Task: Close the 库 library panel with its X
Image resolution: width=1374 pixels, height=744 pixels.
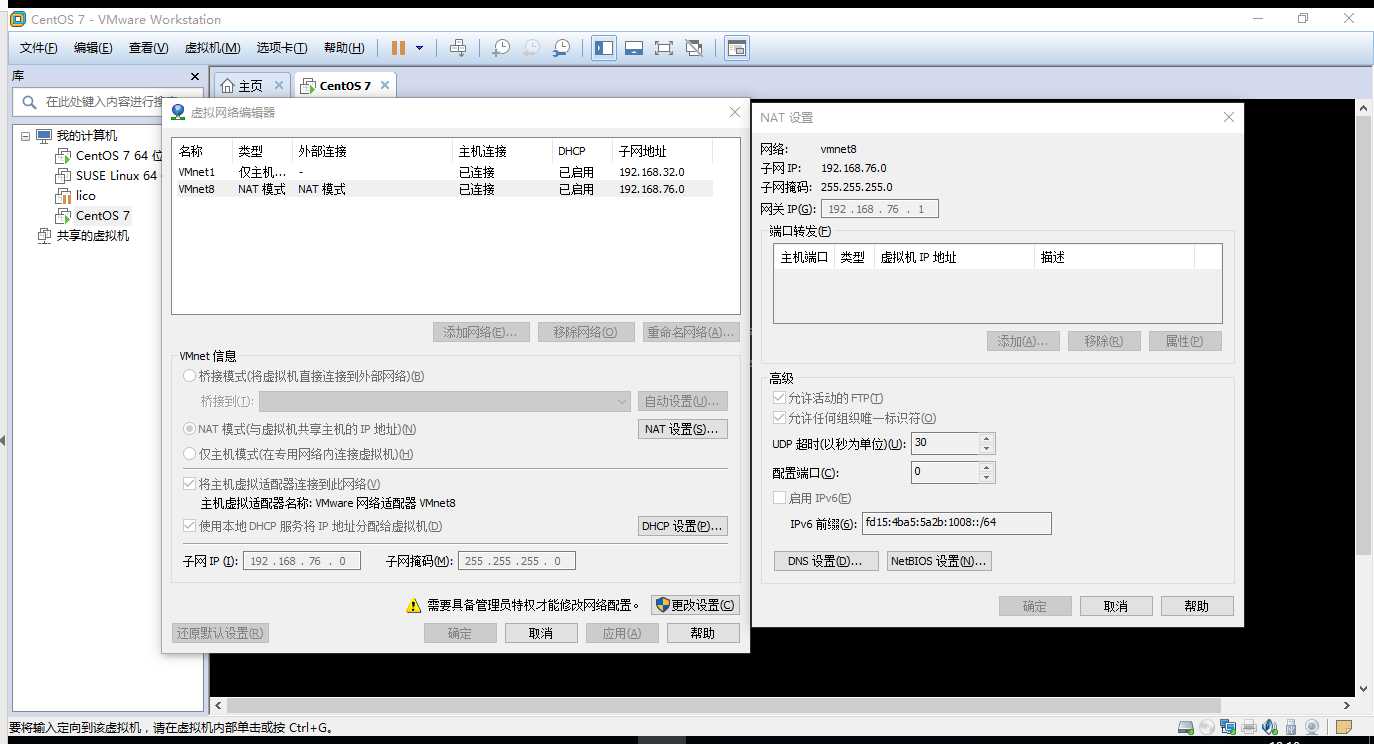Action: (x=195, y=76)
